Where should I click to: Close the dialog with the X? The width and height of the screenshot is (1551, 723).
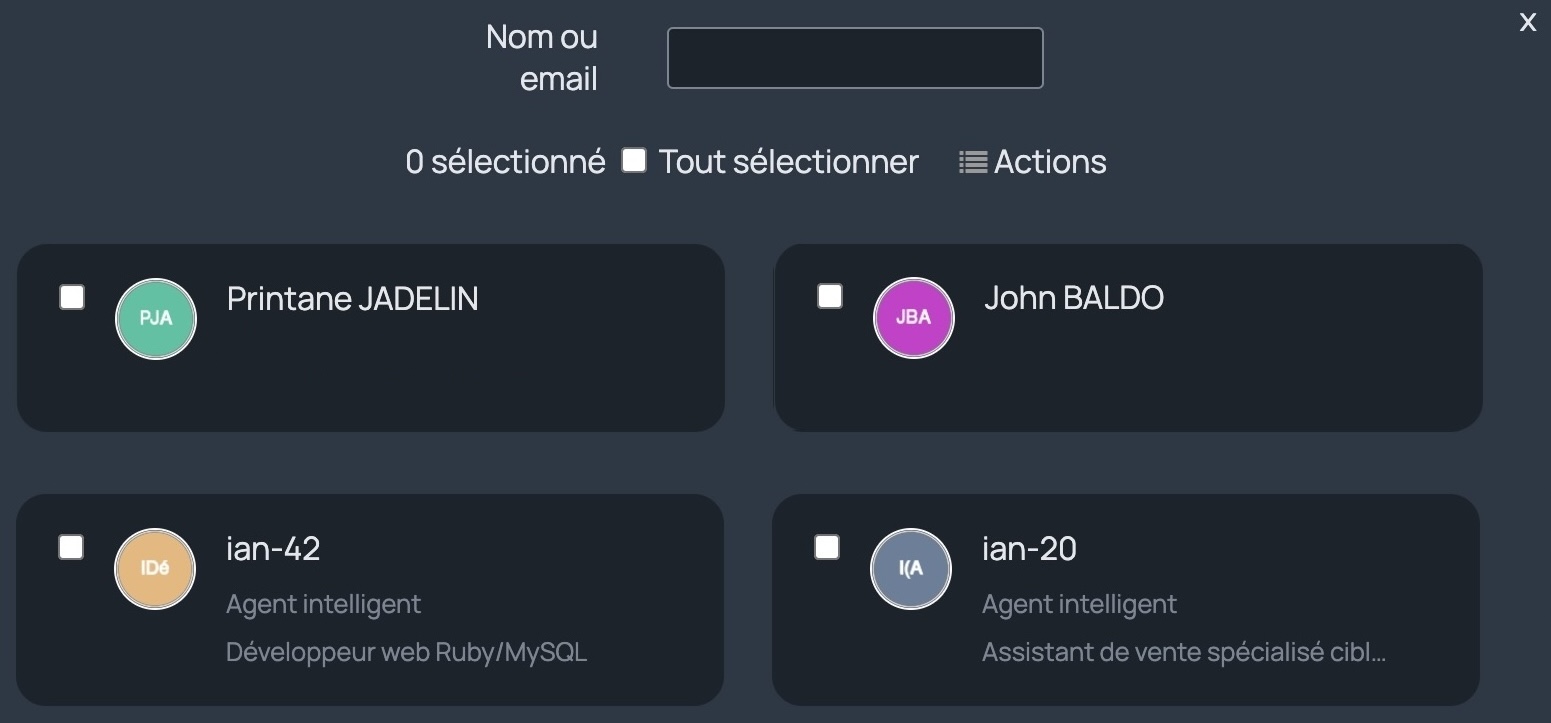[x=1527, y=22]
